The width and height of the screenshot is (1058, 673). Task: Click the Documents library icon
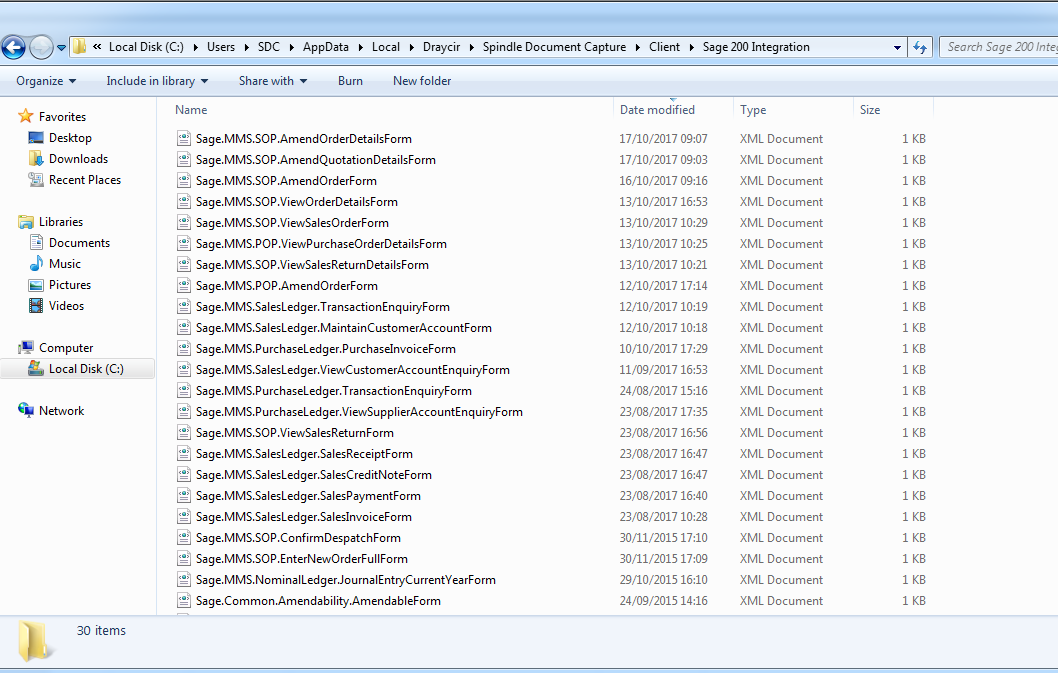click(x=36, y=242)
